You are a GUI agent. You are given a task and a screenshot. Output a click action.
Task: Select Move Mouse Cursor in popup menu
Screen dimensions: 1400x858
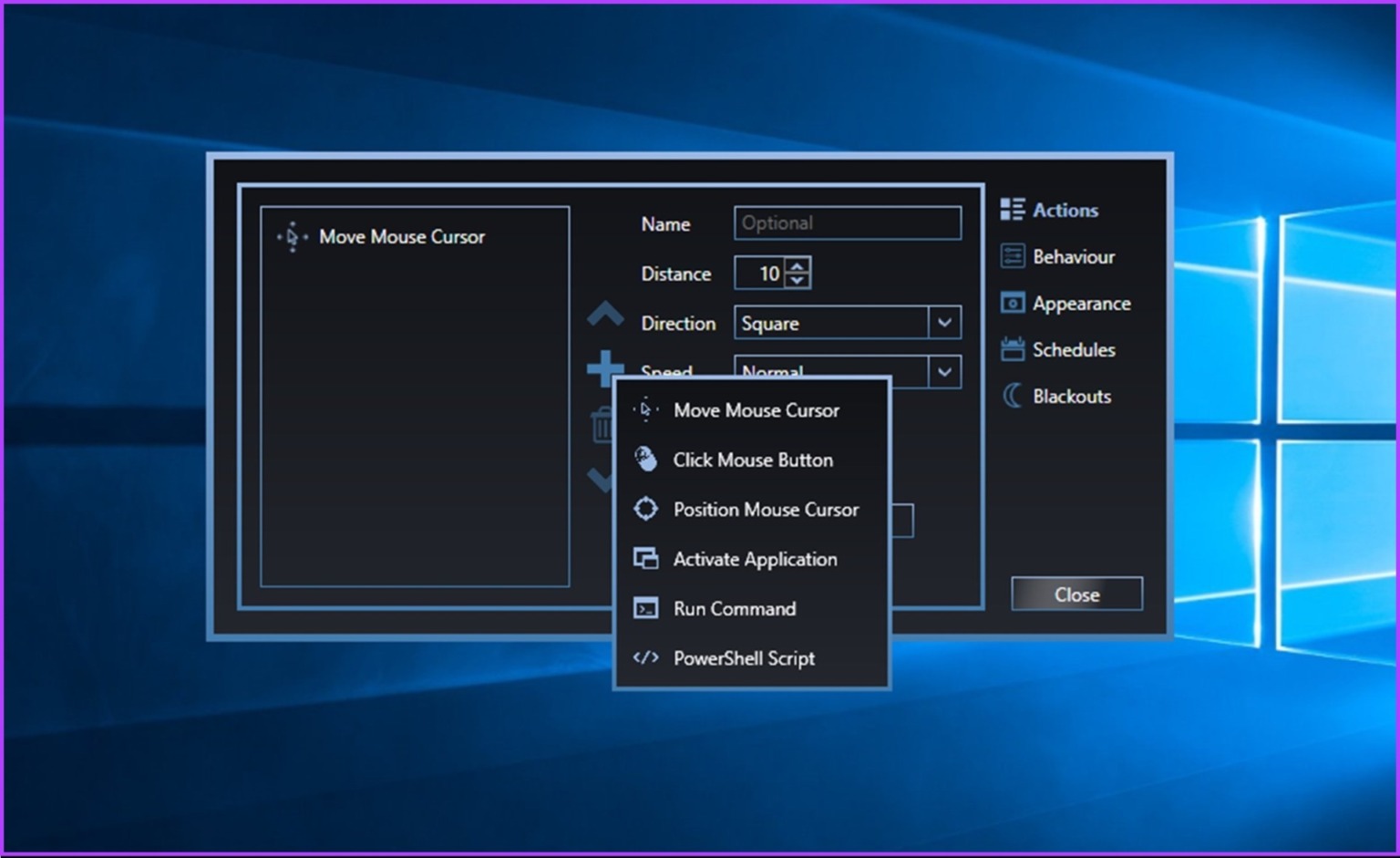click(x=756, y=410)
